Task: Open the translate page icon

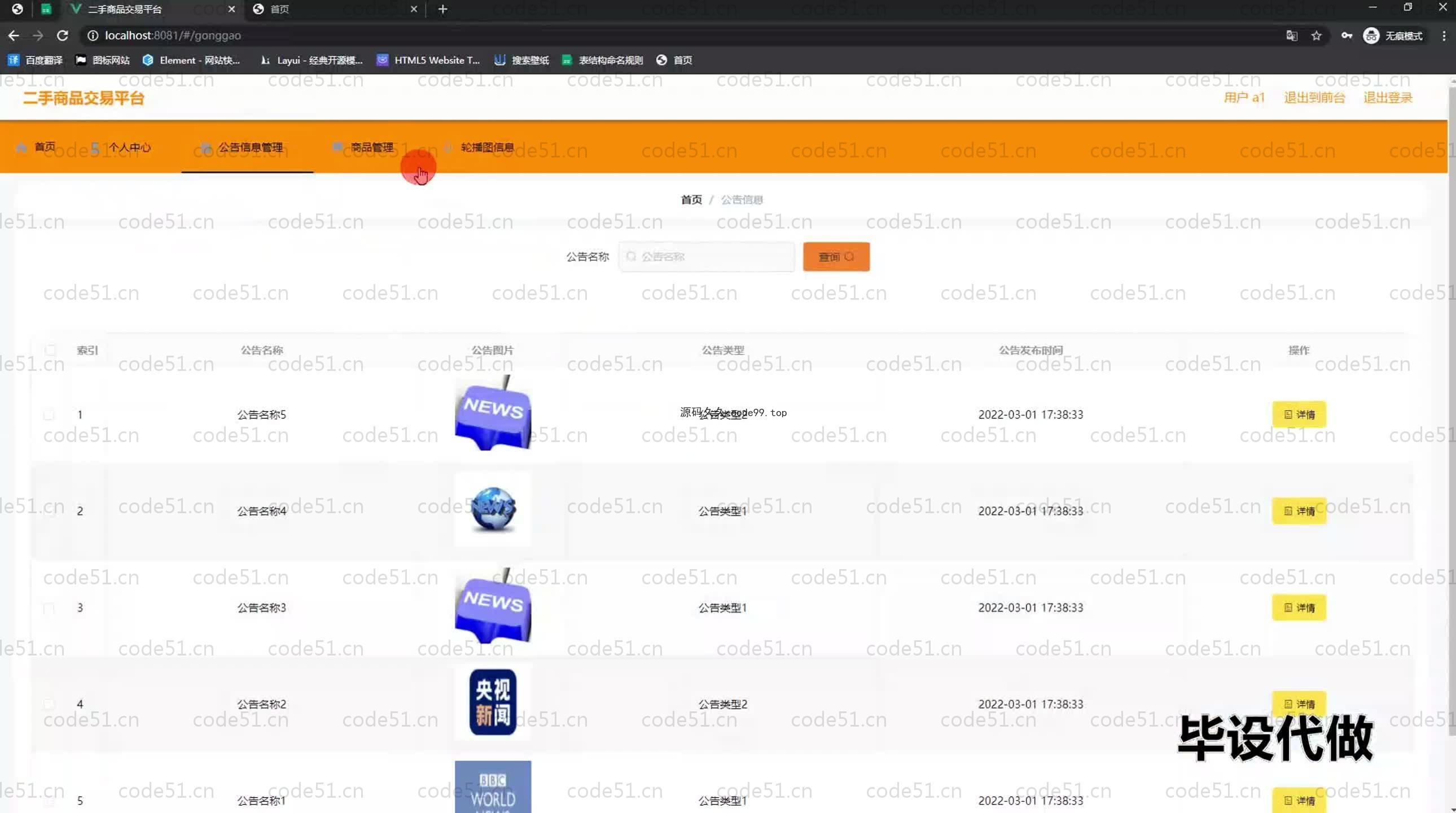Action: point(1292,36)
